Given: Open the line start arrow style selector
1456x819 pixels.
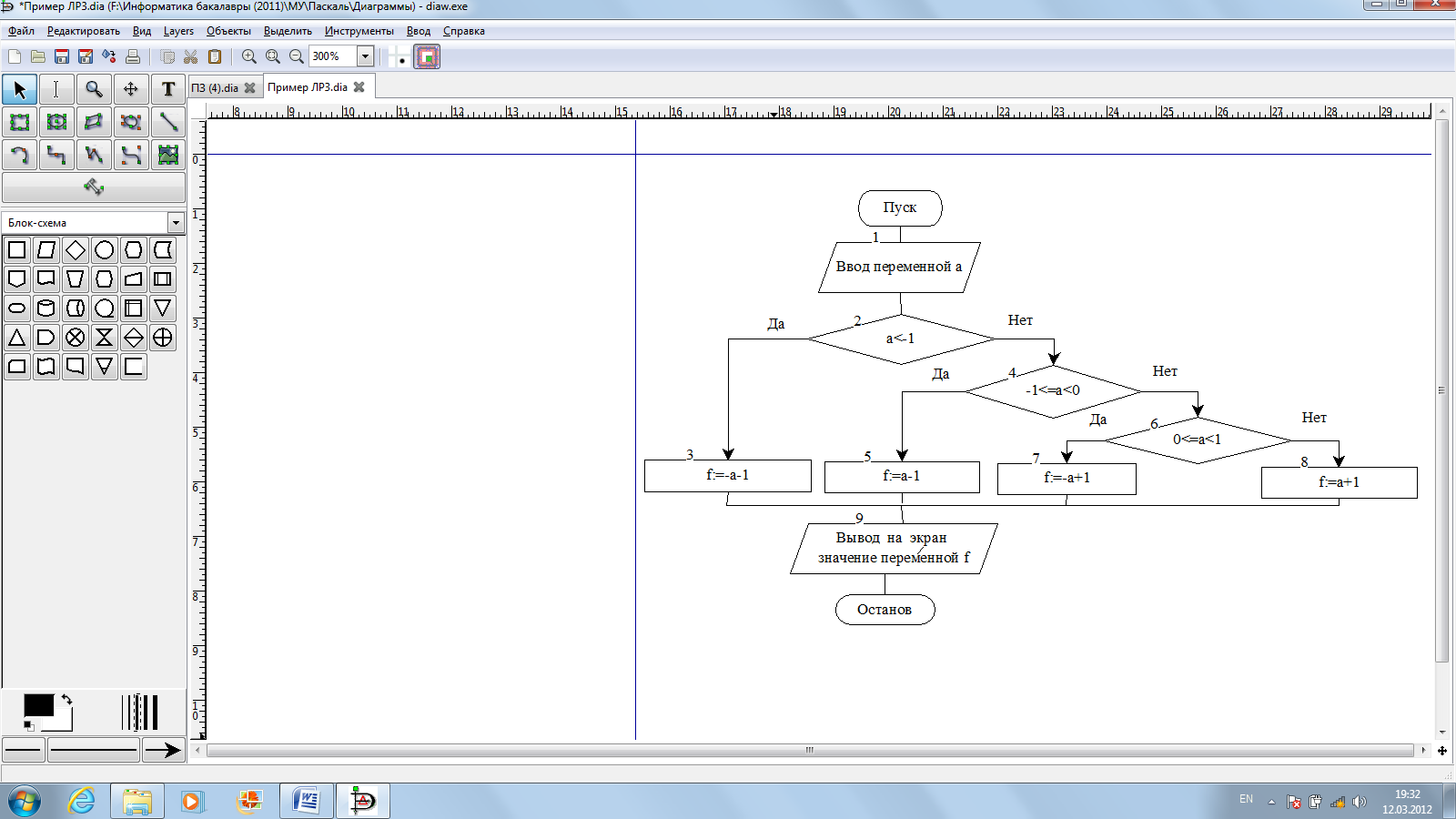Looking at the screenshot, I should pyautogui.click(x=24, y=750).
